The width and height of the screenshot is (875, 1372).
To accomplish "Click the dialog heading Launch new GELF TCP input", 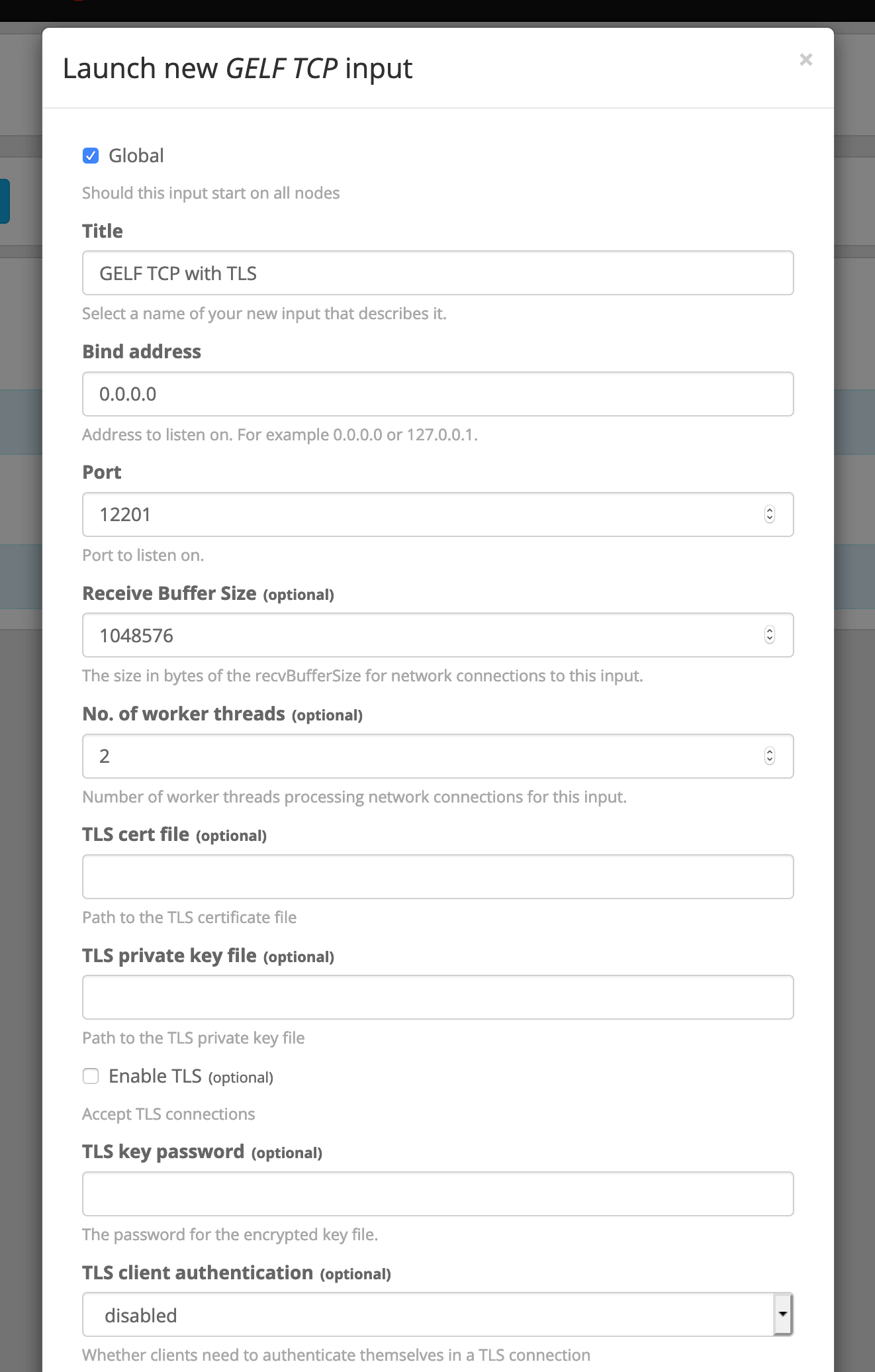I will point(237,68).
